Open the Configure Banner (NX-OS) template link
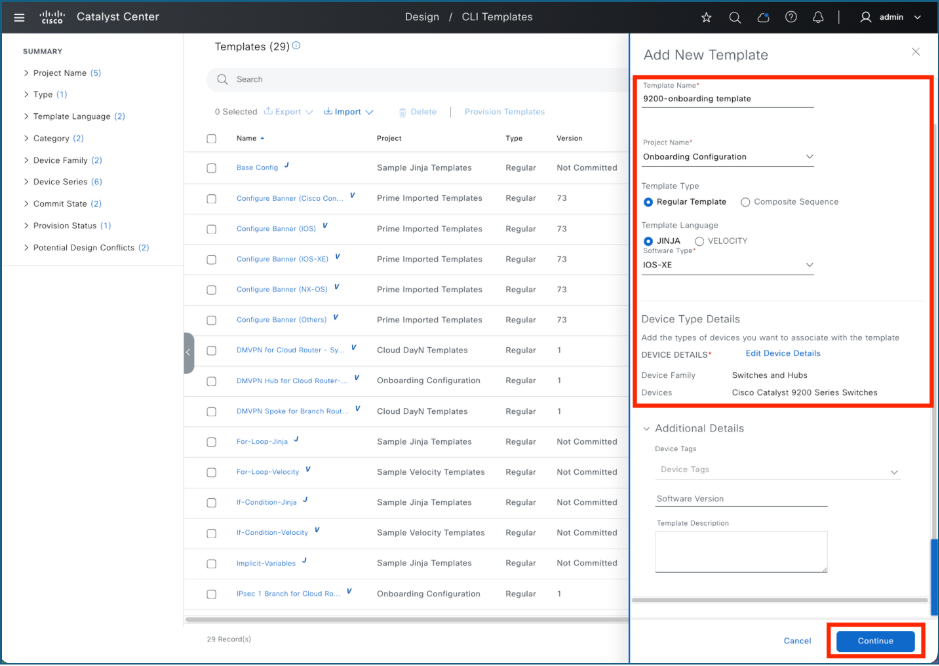The image size is (939, 666). click(282, 289)
